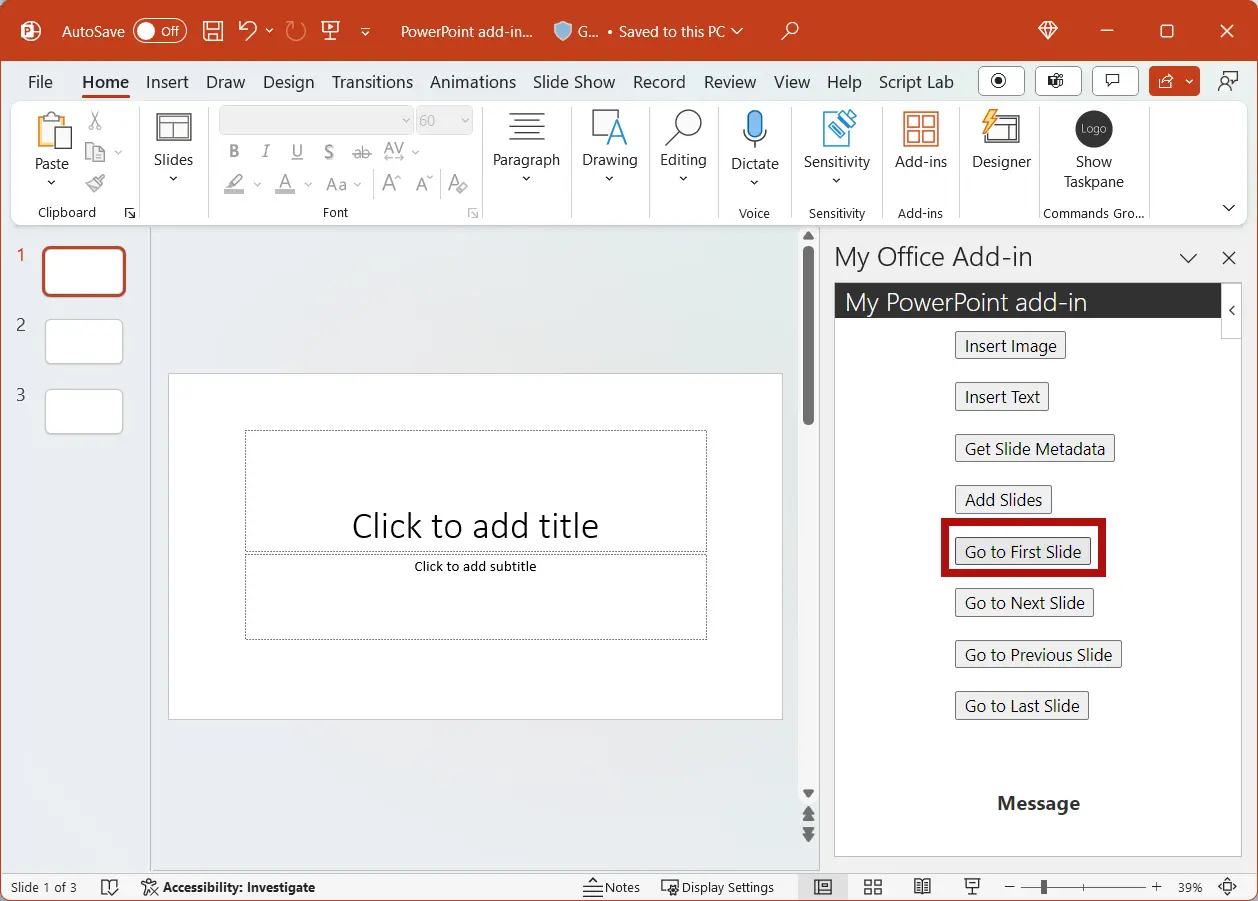Screen dimensions: 1258x901
Task: Open the font size dropdown
Action: click(465, 121)
